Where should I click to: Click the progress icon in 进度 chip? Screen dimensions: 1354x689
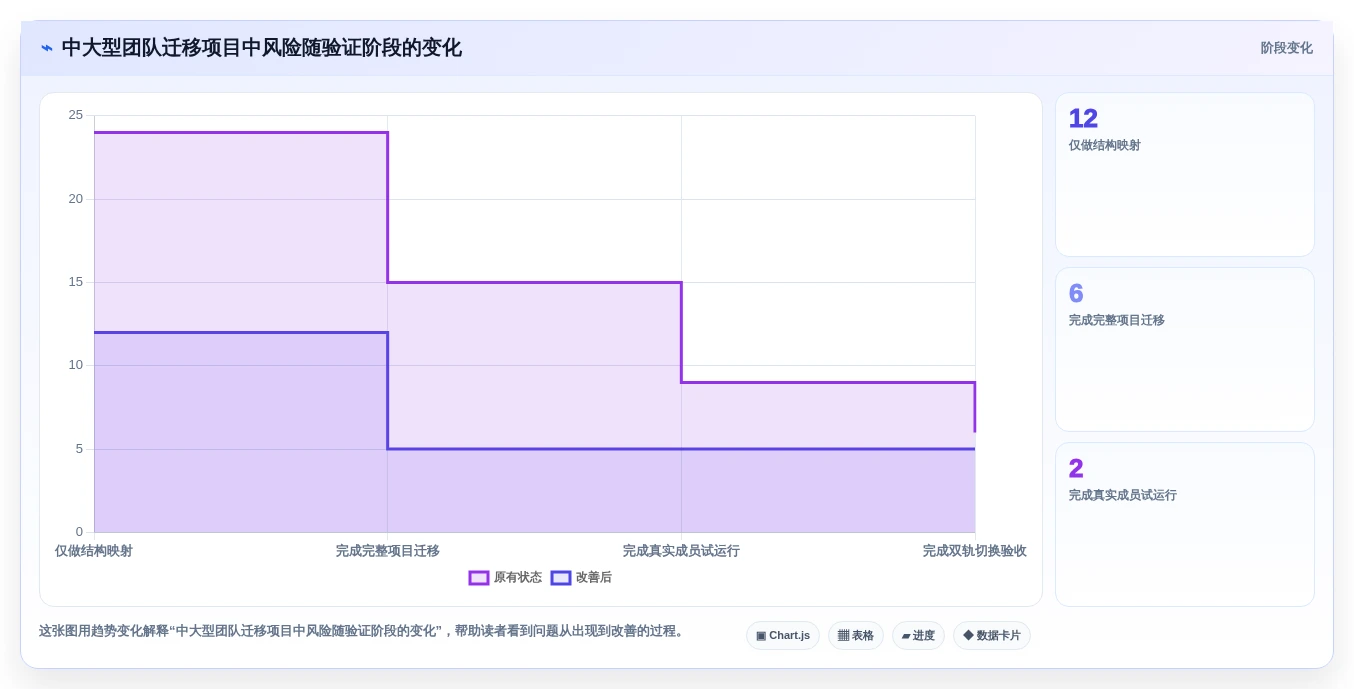pyautogui.click(x=905, y=636)
